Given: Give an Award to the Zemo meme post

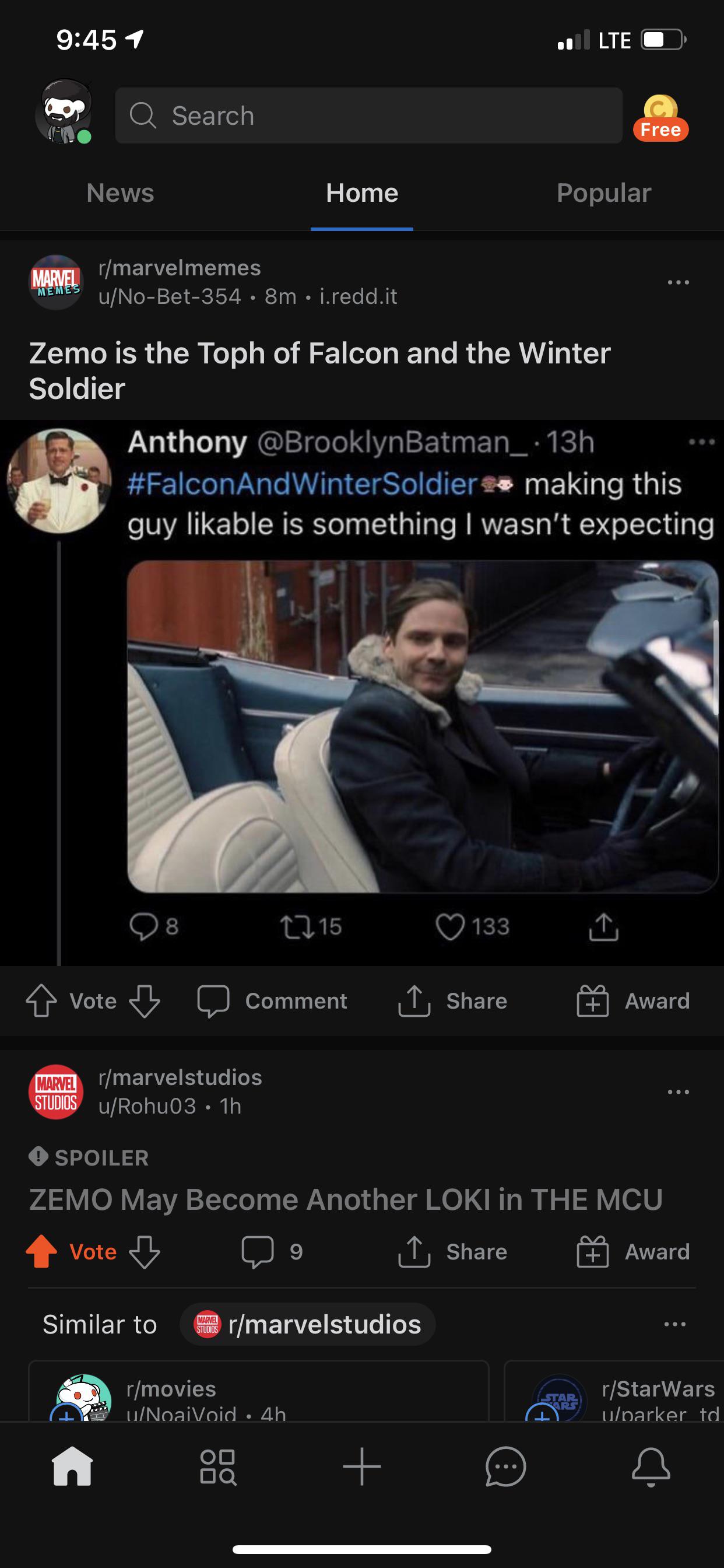Looking at the screenshot, I should pyautogui.click(x=632, y=1002).
